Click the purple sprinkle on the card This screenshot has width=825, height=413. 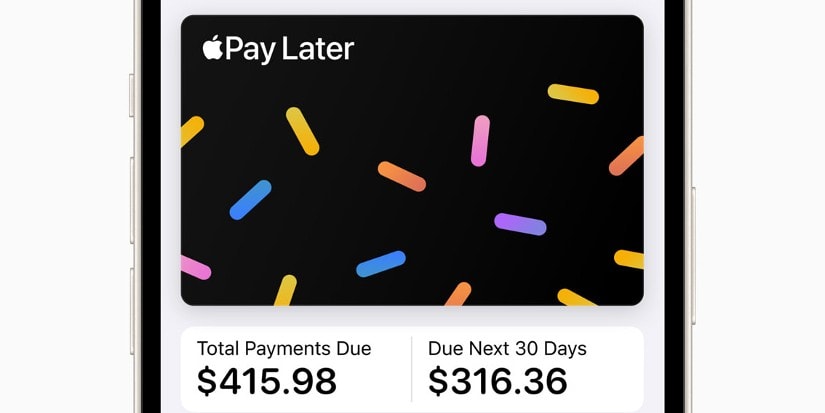coord(520,224)
